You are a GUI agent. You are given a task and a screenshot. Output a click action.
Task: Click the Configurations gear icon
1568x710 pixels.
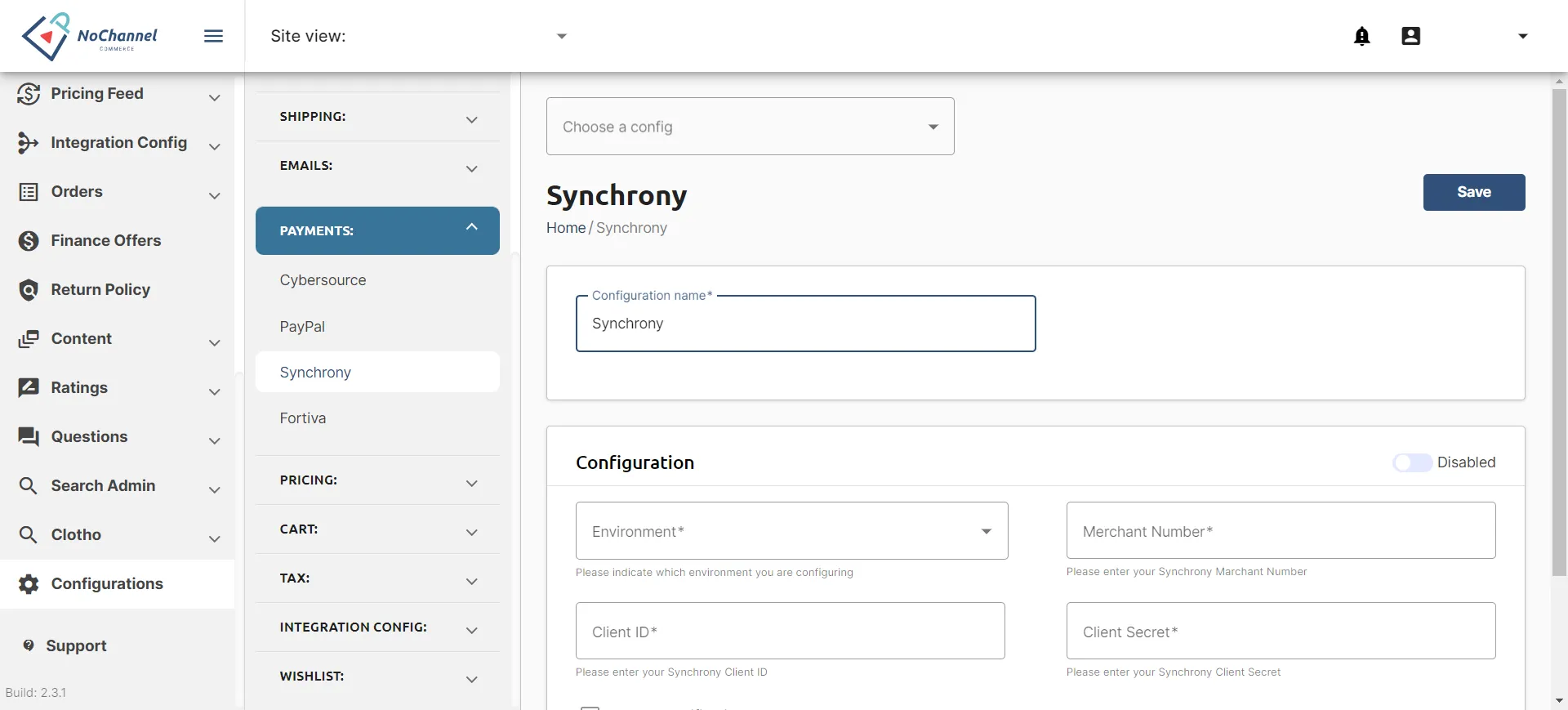pyautogui.click(x=29, y=584)
